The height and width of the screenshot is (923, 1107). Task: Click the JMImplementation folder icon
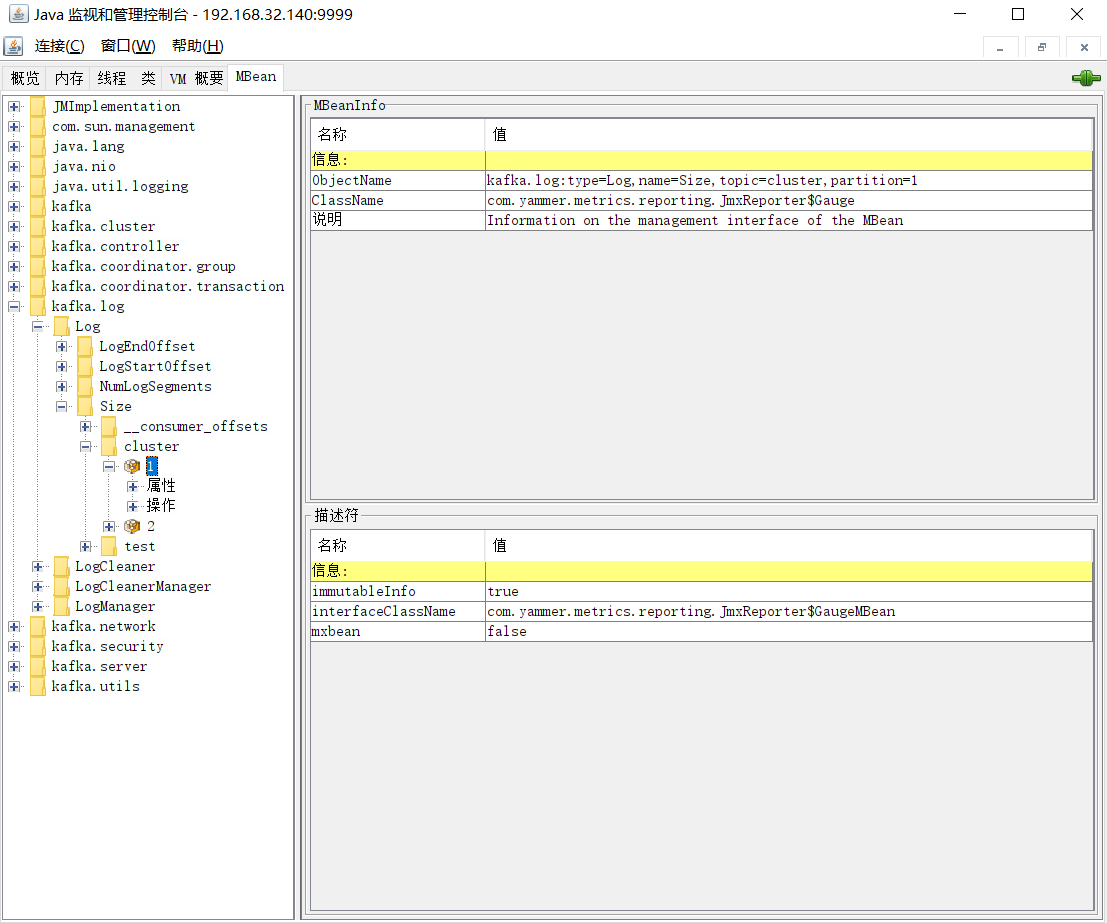pos(38,106)
